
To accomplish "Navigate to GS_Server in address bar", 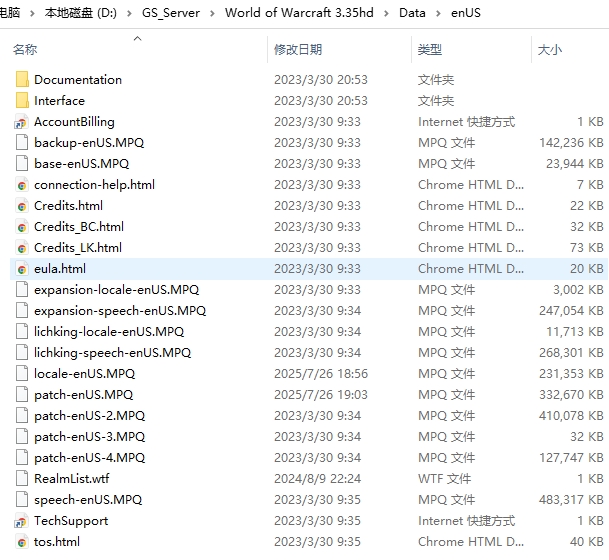I will pos(171,13).
